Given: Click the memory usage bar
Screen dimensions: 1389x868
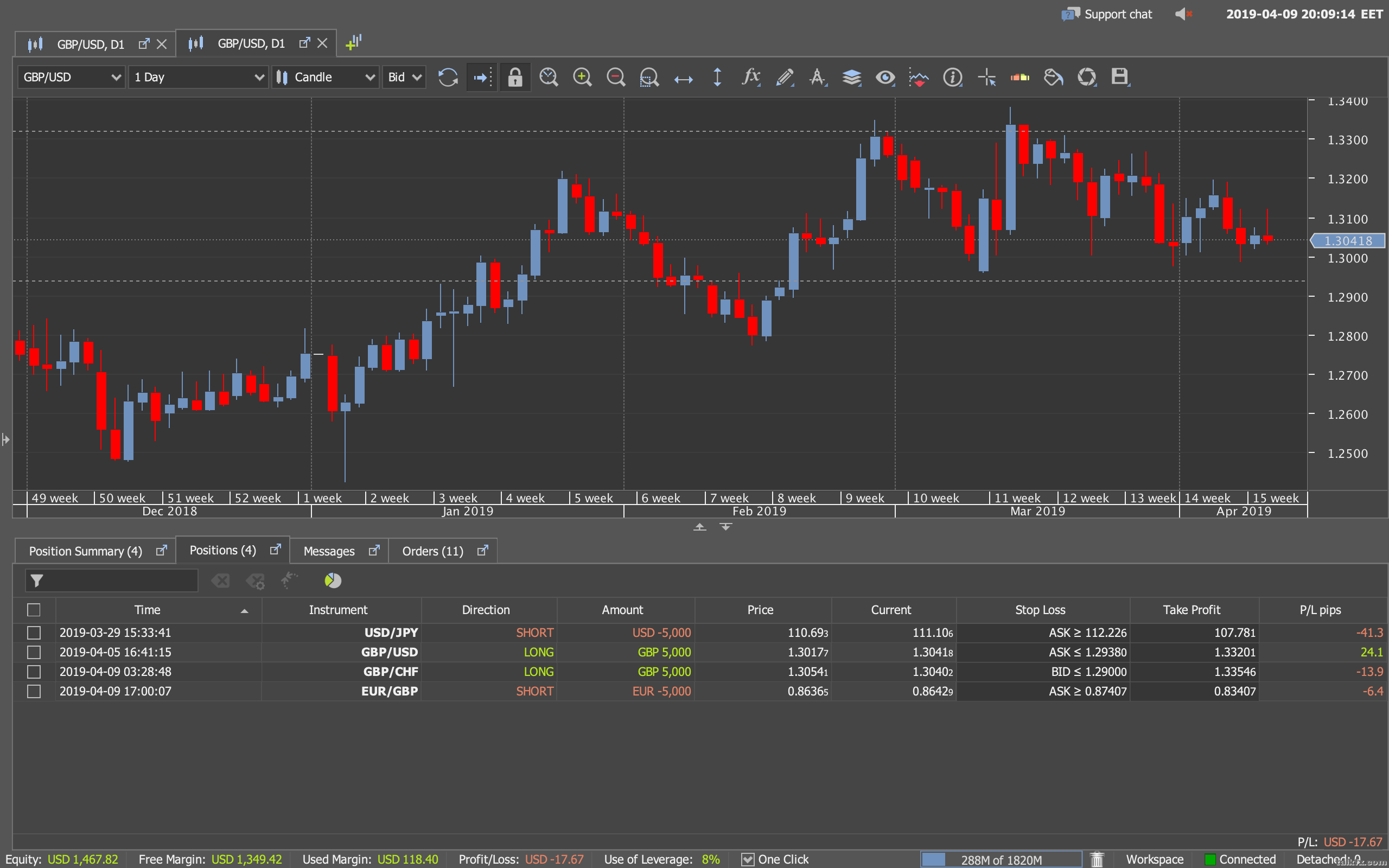Looking at the screenshot, I should click(x=1001, y=859).
